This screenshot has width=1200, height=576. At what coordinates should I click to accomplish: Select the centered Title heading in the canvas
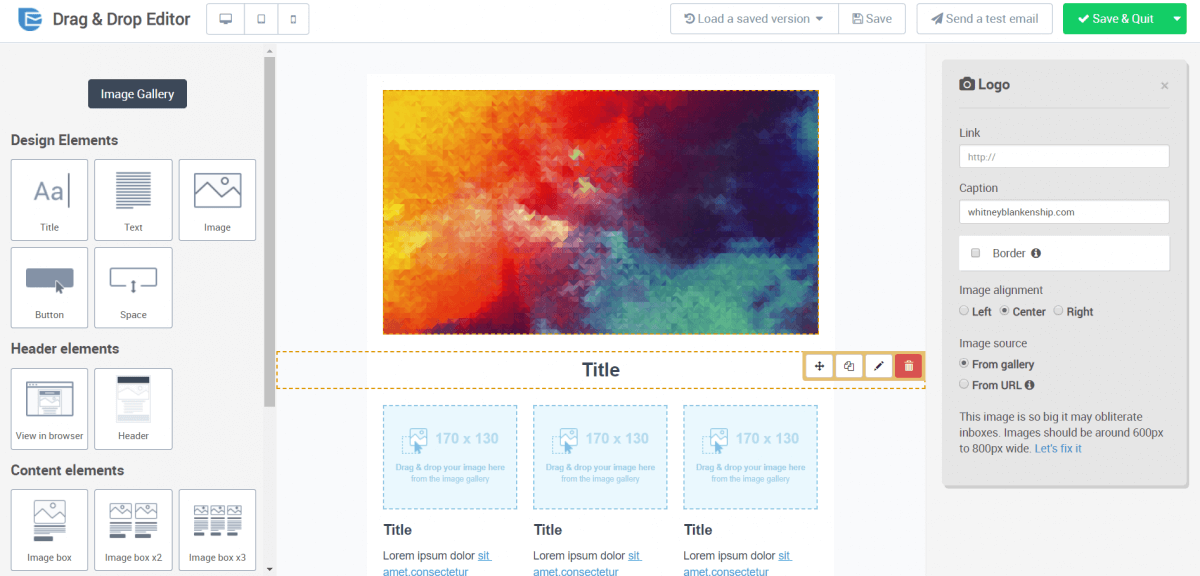click(601, 370)
